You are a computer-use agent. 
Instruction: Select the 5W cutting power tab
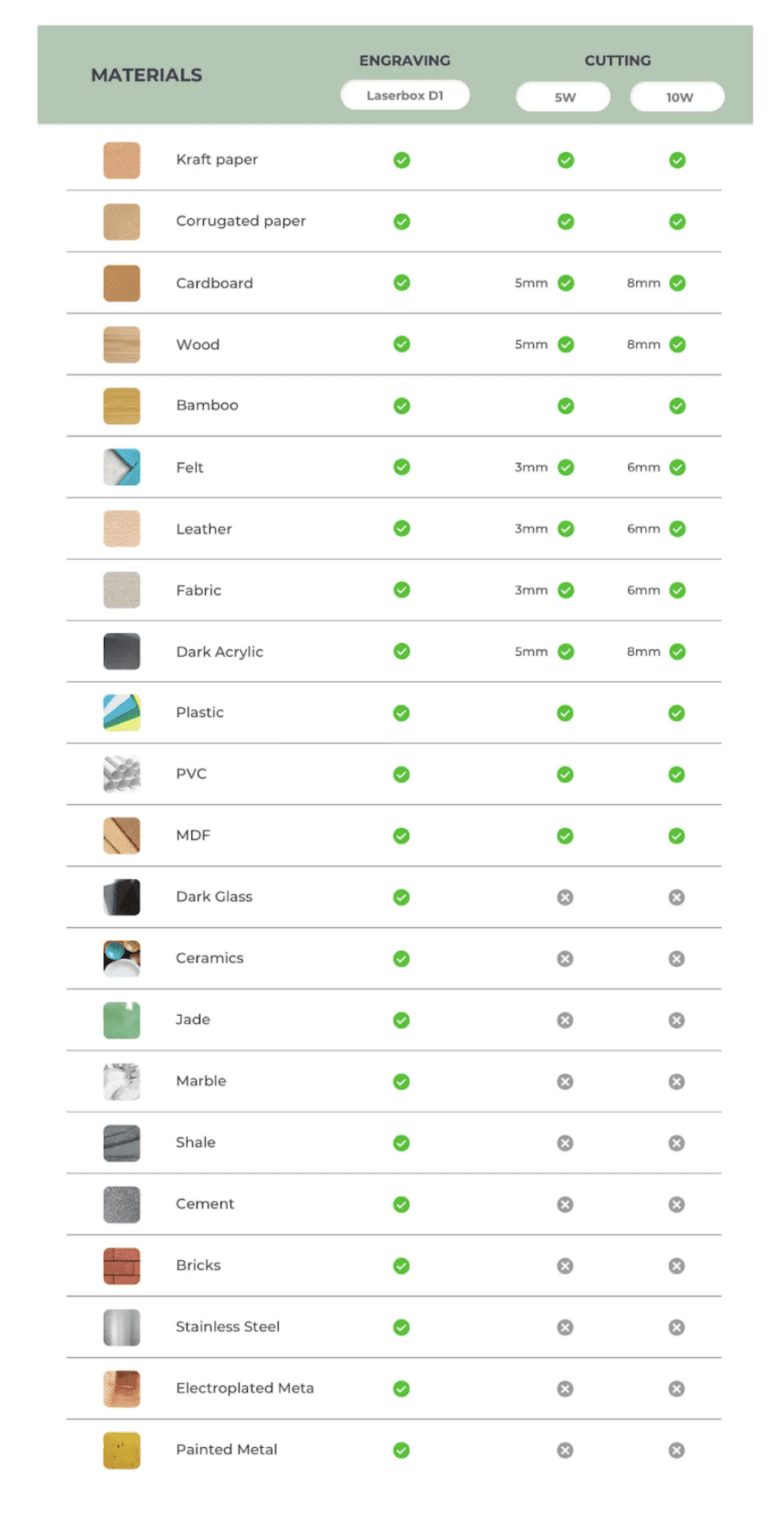click(x=563, y=97)
